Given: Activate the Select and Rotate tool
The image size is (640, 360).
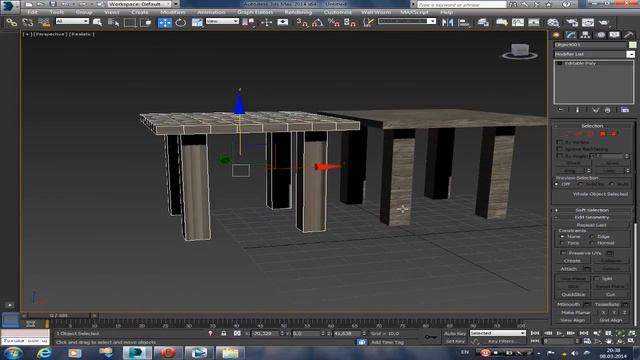Looking at the screenshot, I should tap(180, 22).
